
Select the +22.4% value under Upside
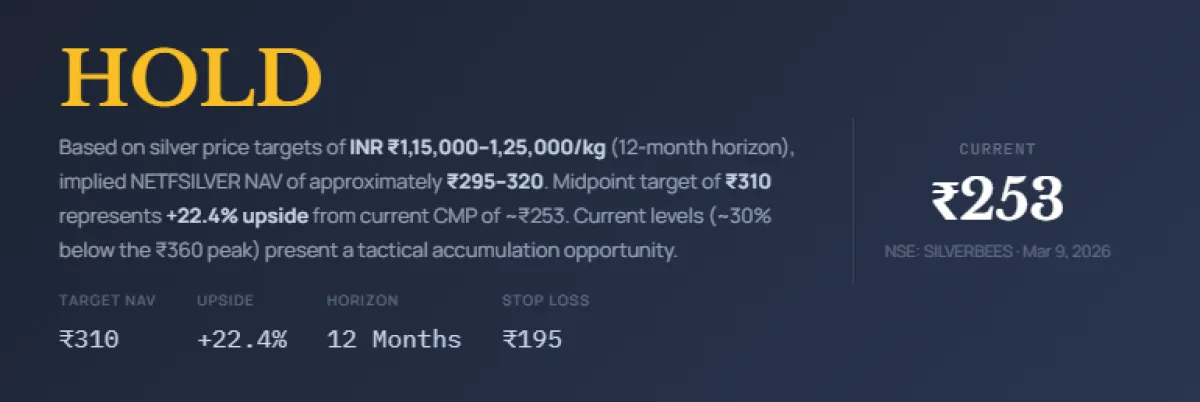tap(242, 339)
